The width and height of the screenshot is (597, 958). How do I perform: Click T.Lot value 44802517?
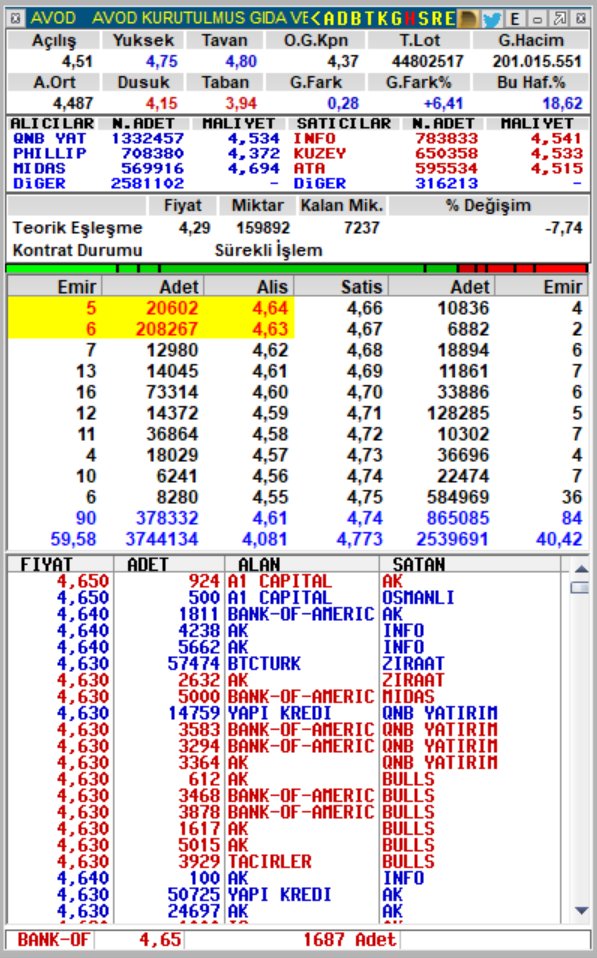tap(428, 62)
